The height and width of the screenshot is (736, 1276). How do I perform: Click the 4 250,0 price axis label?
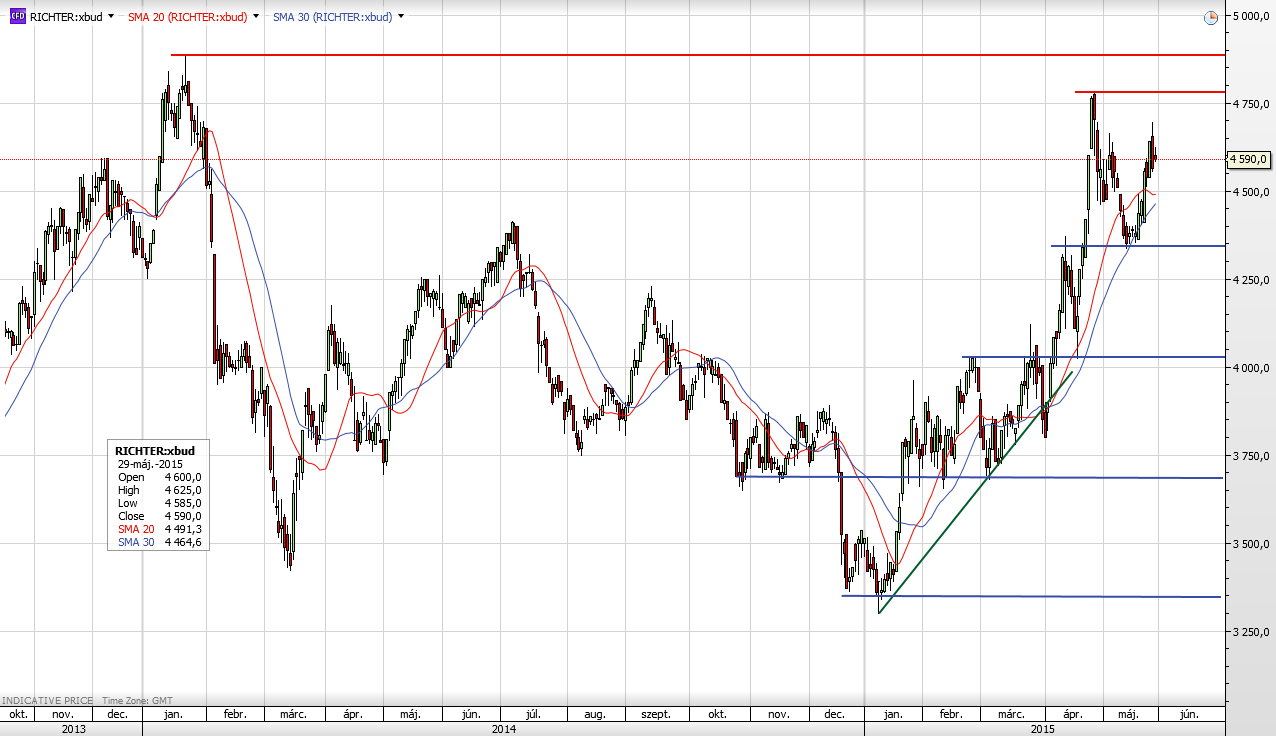click(1251, 280)
